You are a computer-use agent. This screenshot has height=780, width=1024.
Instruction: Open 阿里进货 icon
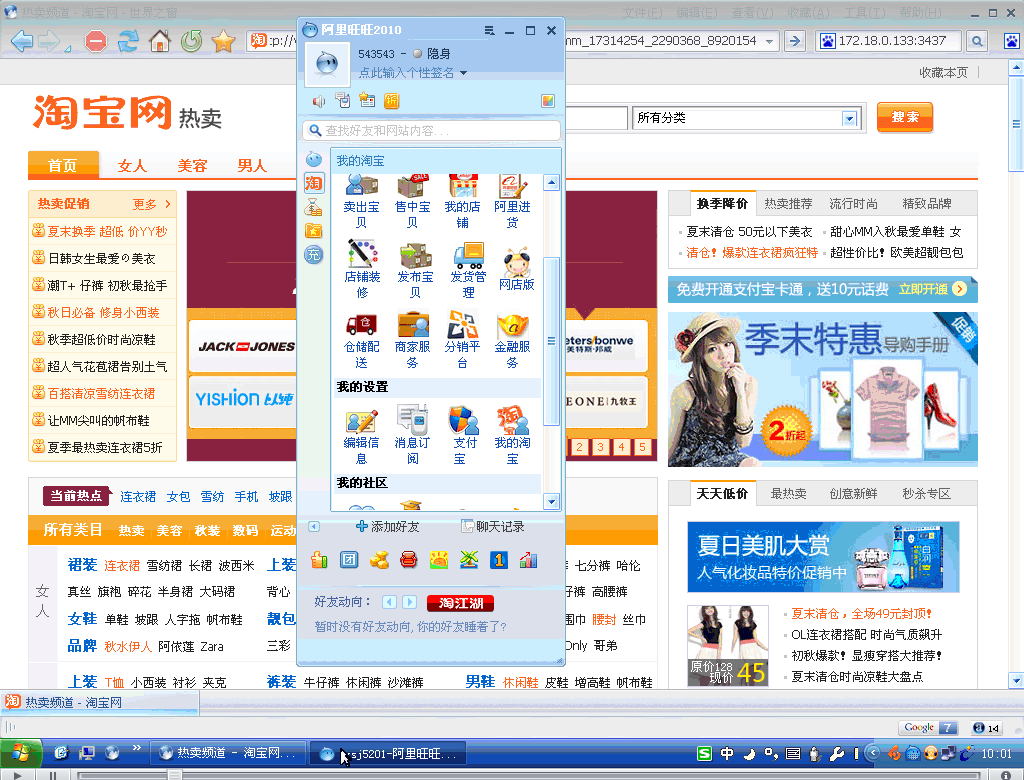coord(512,201)
